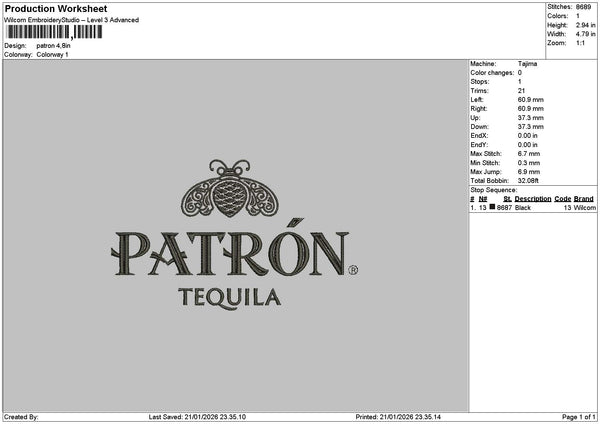Click the Total Bobbin value '32.08ft'

pos(528,181)
